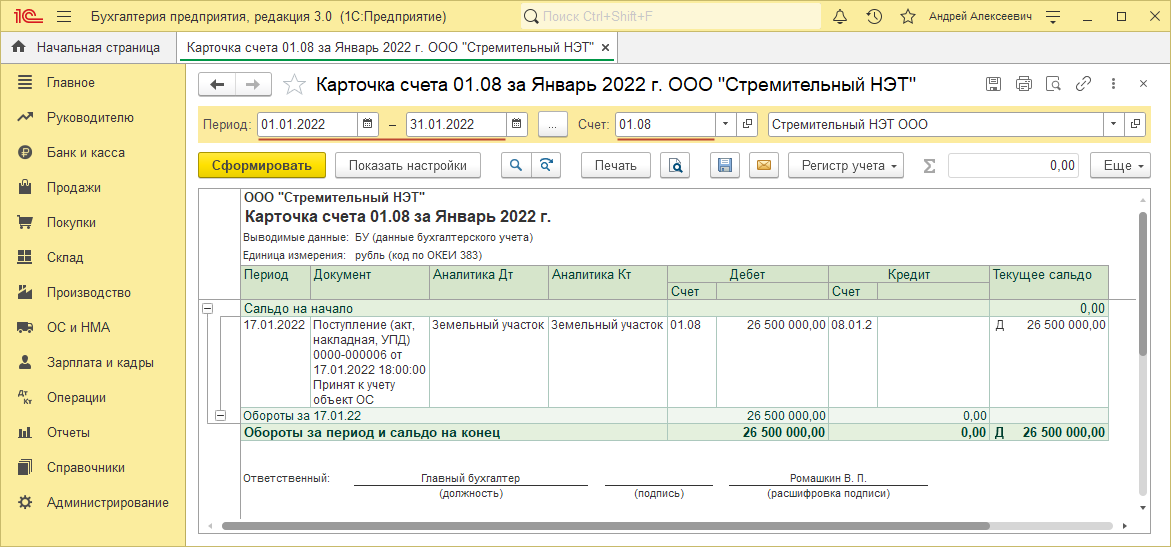Open the Отчеты section

(68, 433)
